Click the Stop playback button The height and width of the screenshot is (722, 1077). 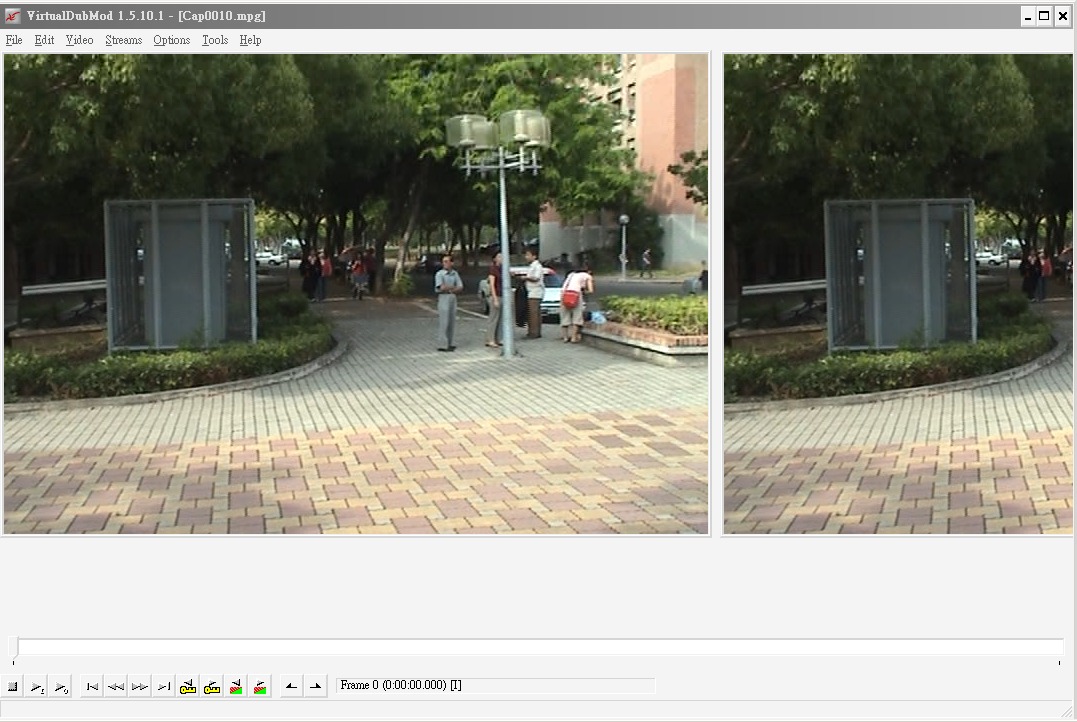(12, 686)
